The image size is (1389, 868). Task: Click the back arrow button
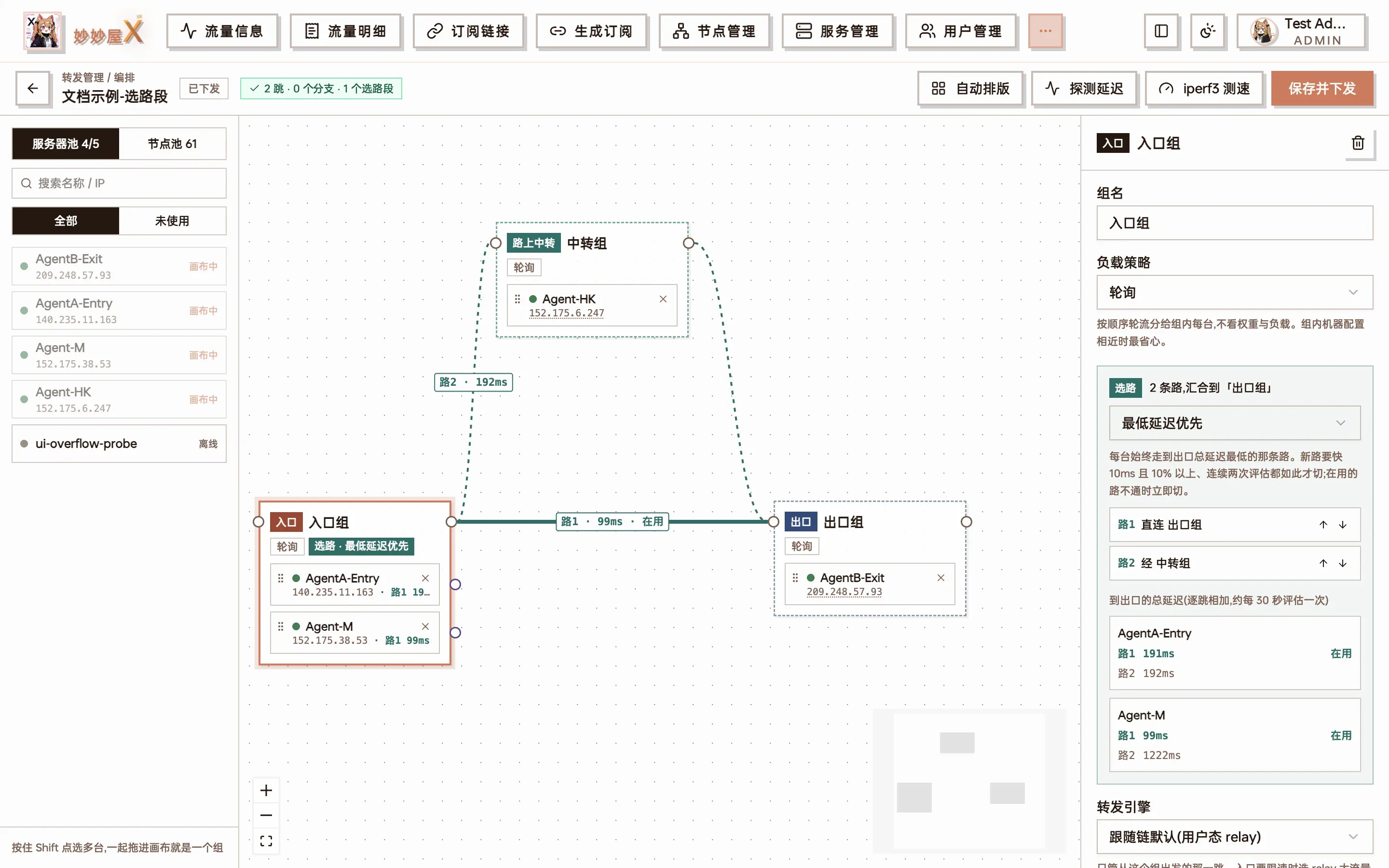click(33, 88)
